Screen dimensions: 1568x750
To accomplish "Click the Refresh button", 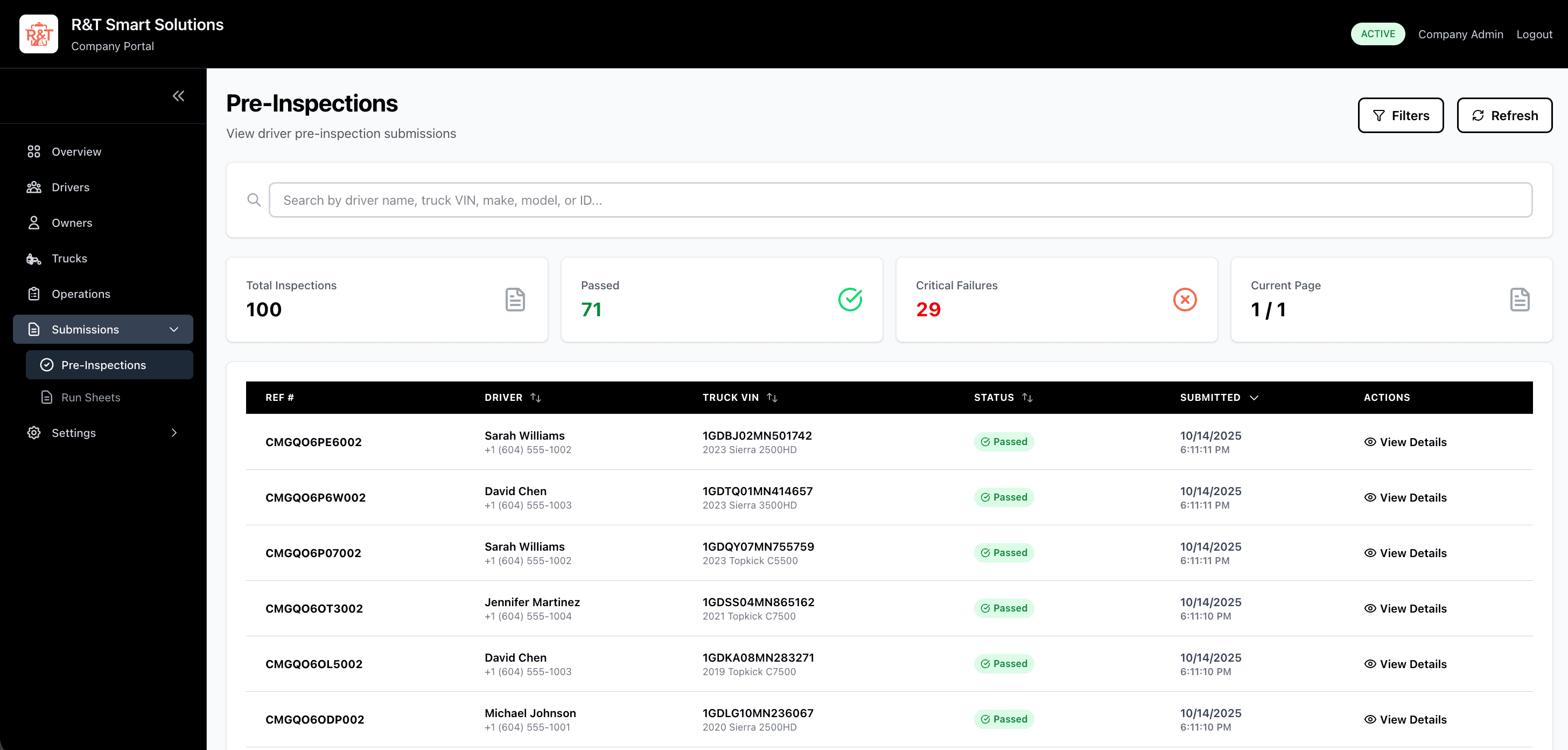I will click(x=1504, y=115).
